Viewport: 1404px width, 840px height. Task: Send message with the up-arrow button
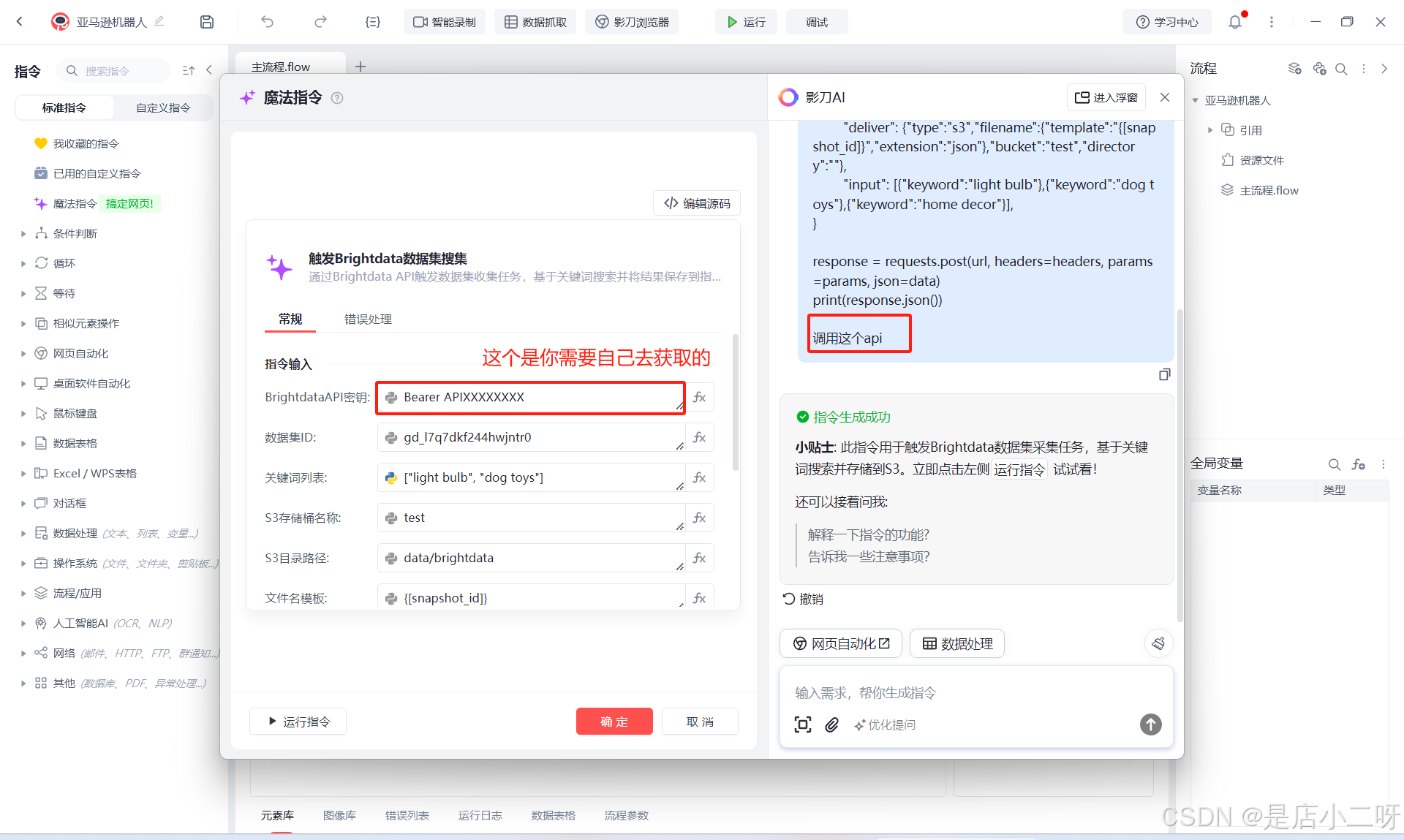pos(1150,724)
